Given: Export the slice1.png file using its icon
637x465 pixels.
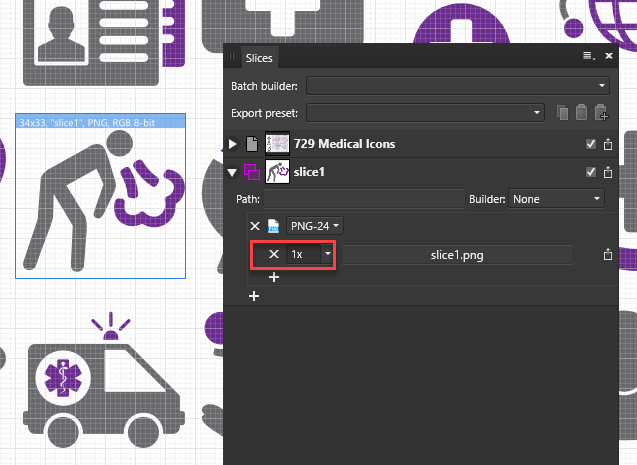Looking at the screenshot, I should (607, 255).
